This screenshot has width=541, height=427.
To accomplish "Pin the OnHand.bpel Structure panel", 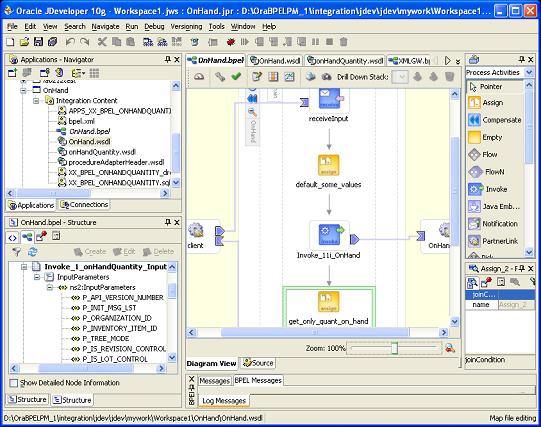I will (168, 222).
